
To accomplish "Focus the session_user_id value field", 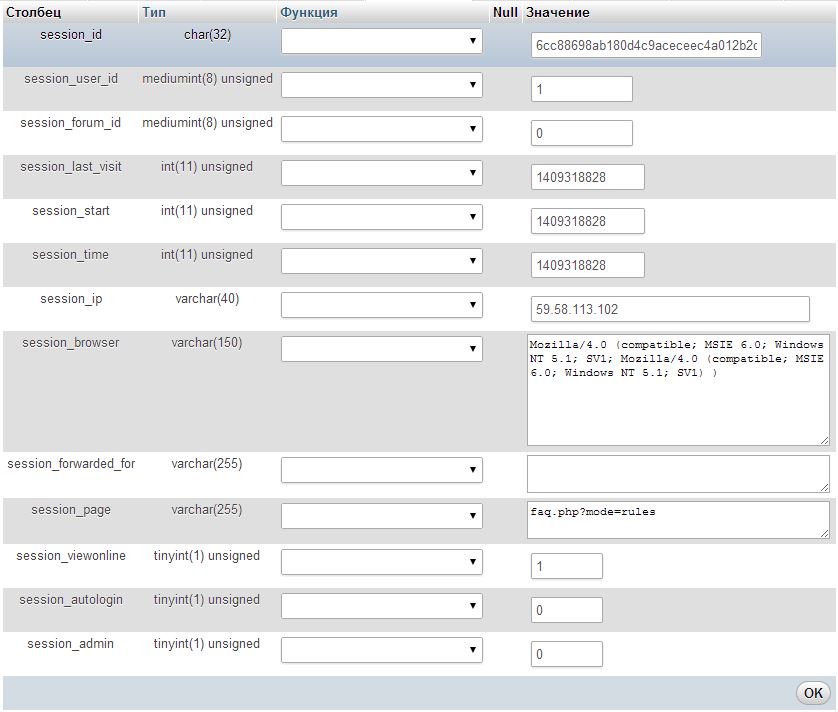I will [581, 89].
